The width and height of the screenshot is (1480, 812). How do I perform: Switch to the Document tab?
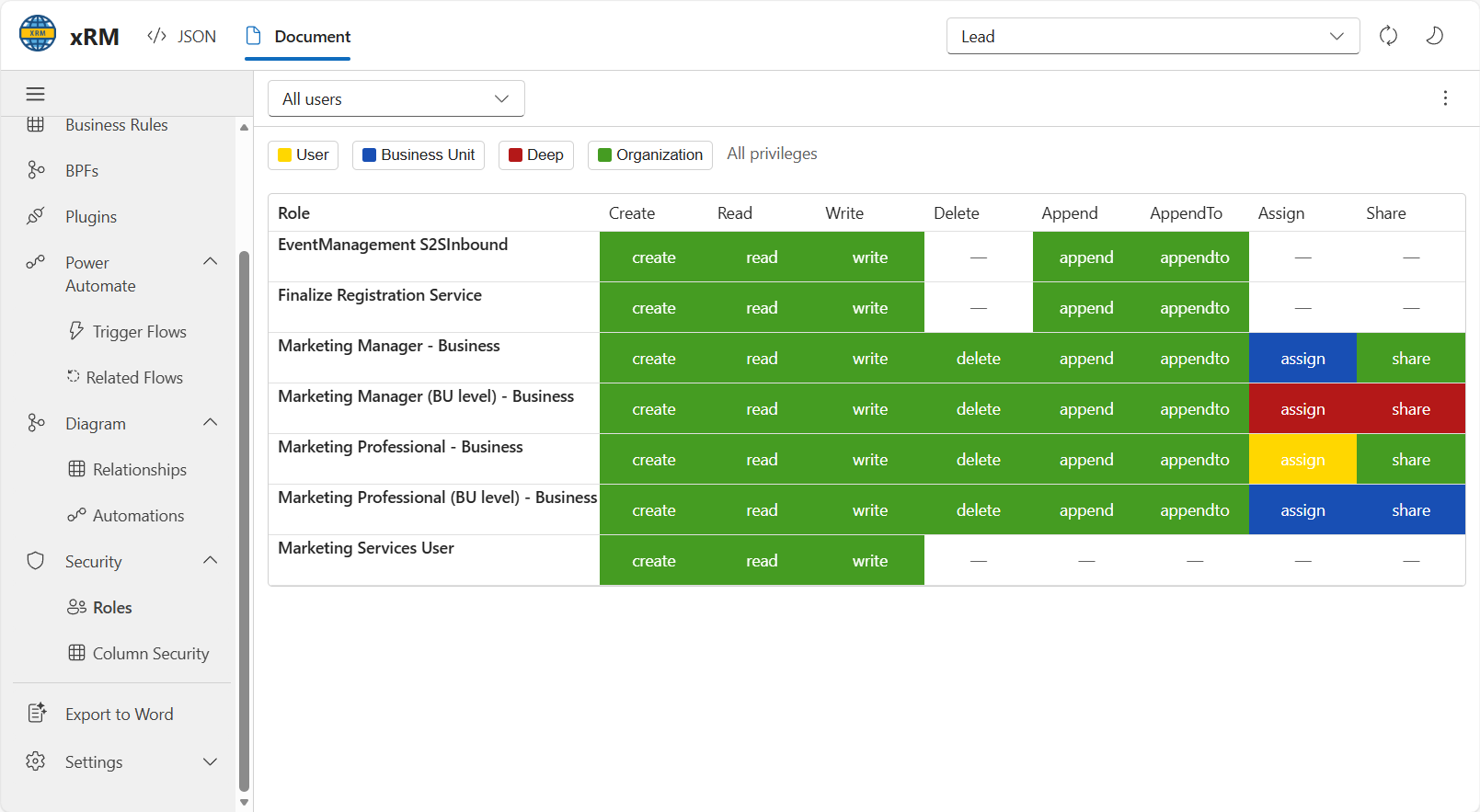[298, 36]
